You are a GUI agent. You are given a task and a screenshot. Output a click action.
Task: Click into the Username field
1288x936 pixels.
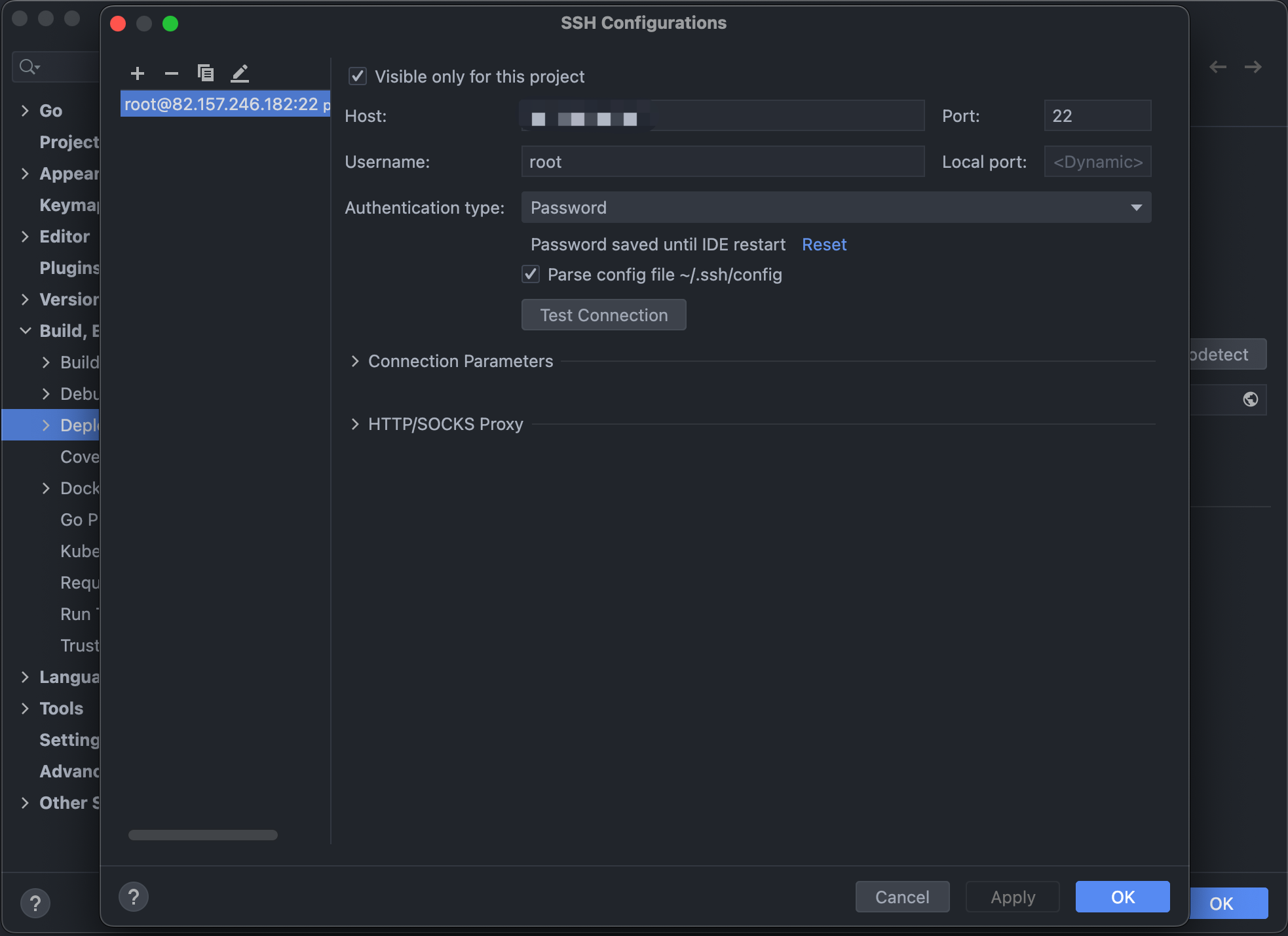pyautogui.click(x=722, y=162)
